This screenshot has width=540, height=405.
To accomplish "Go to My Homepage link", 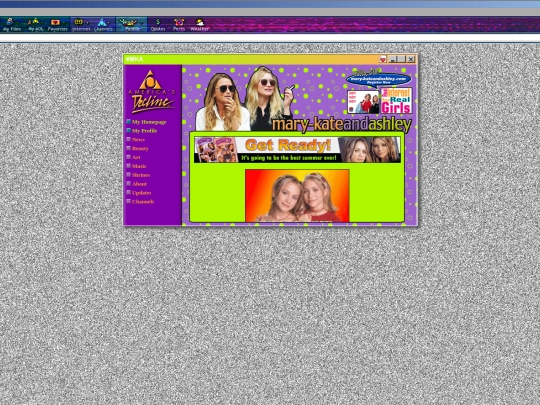I will coord(149,122).
